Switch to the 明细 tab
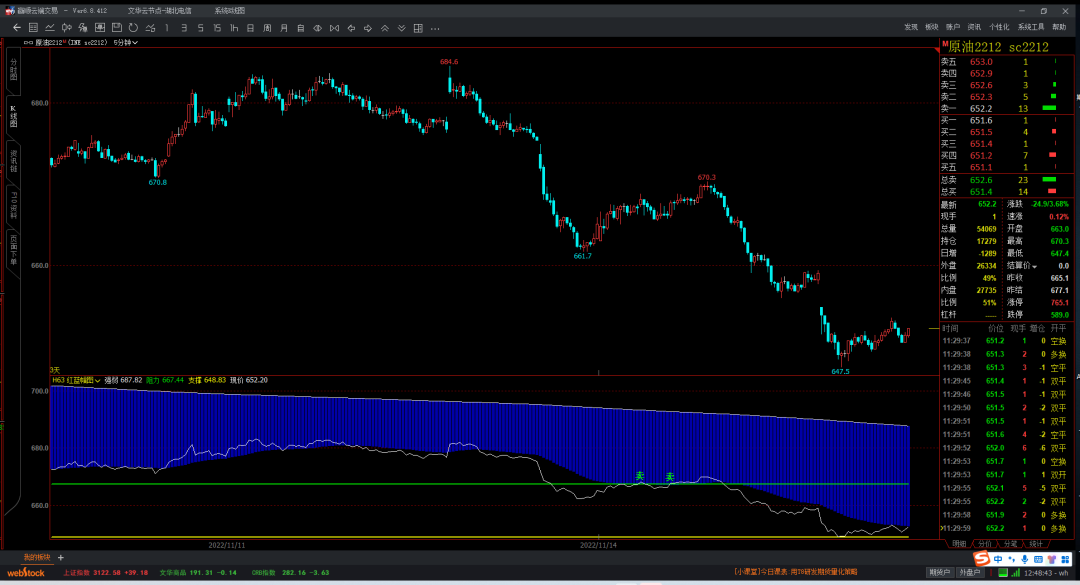This screenshot has height=585, width=1080. [x=959, y=544]
